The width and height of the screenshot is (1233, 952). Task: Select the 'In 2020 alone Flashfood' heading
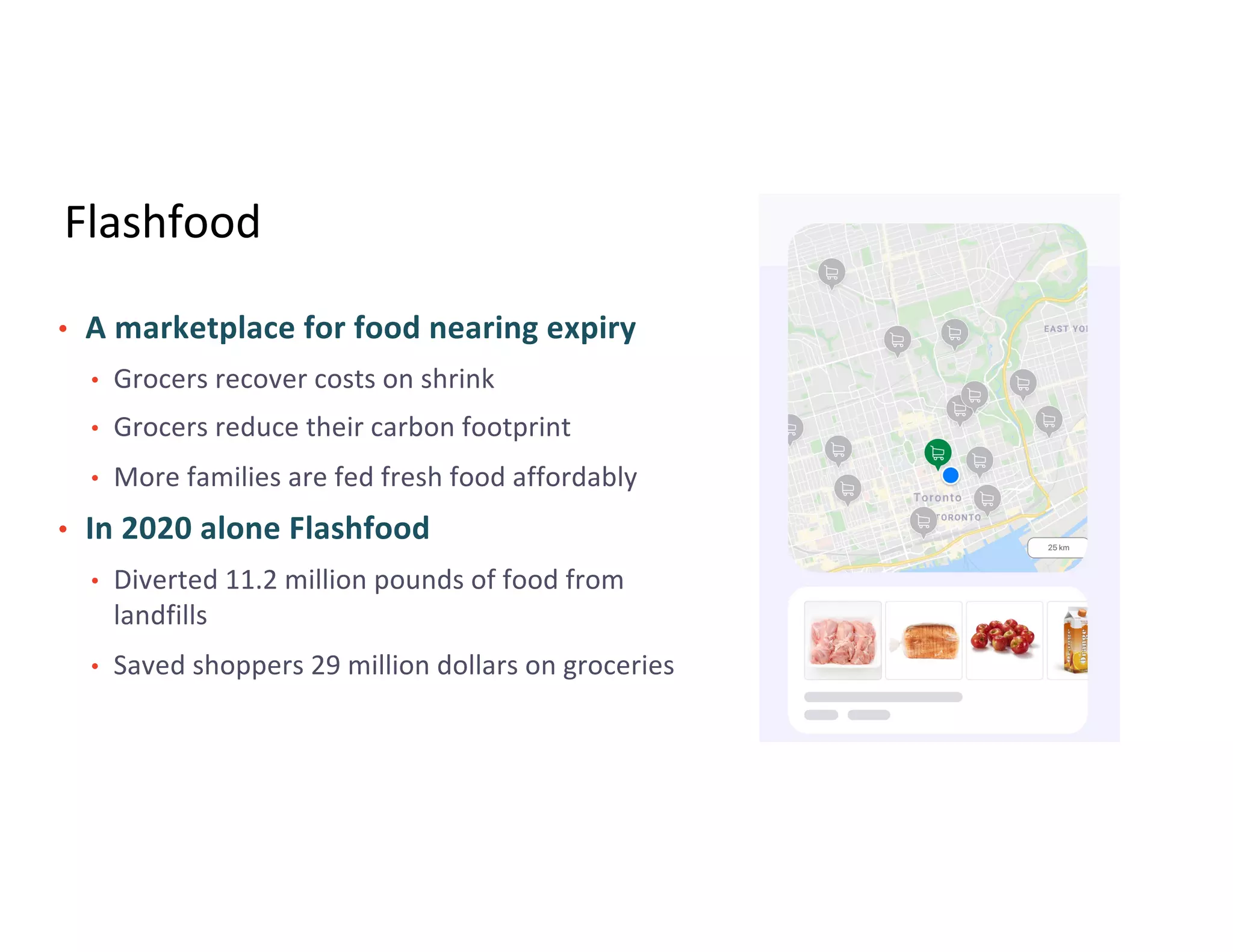tap(258, 528)
